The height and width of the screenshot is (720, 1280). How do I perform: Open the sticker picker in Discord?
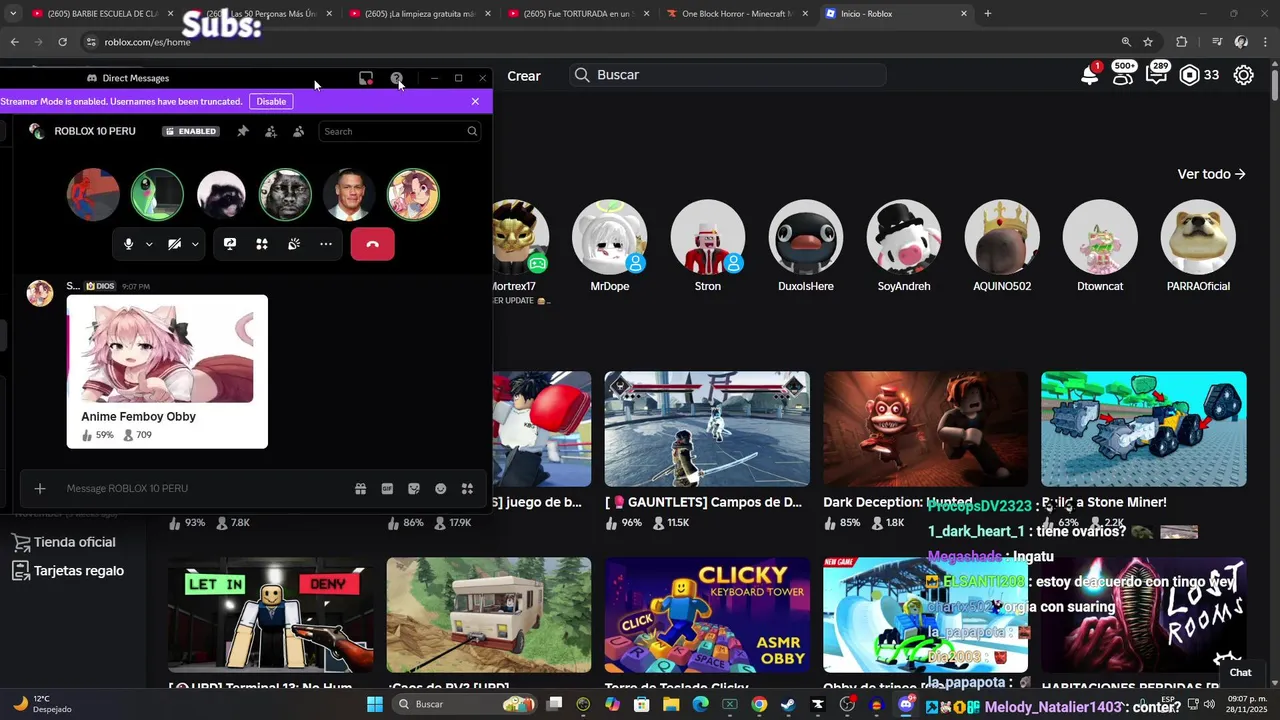[414, 489]
